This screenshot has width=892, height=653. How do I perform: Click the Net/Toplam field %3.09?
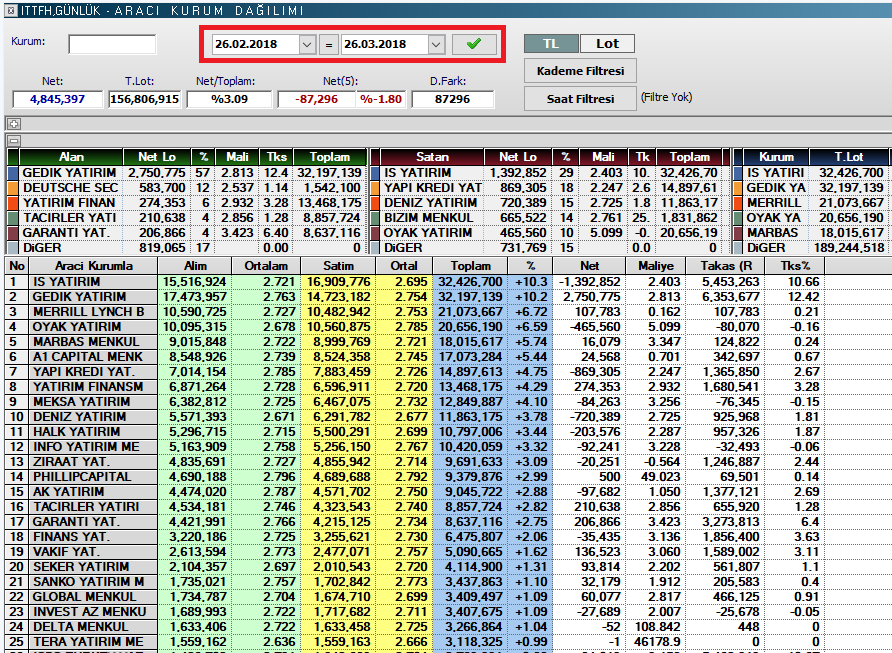point(229,99)
